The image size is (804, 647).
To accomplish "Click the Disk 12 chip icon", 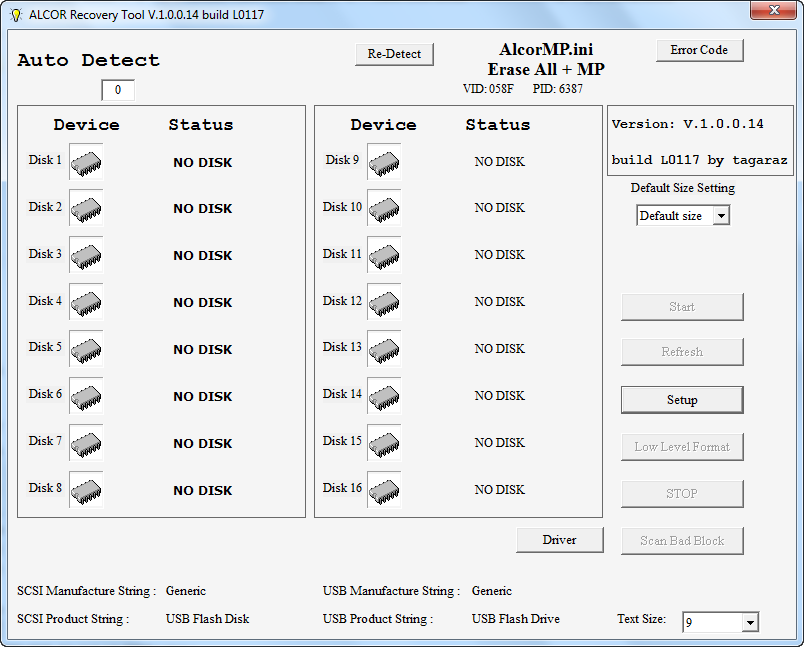I will click(384, 302).
